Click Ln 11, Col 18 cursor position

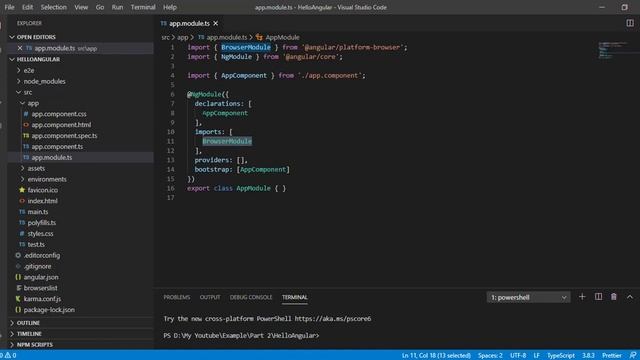pos(436,355)
